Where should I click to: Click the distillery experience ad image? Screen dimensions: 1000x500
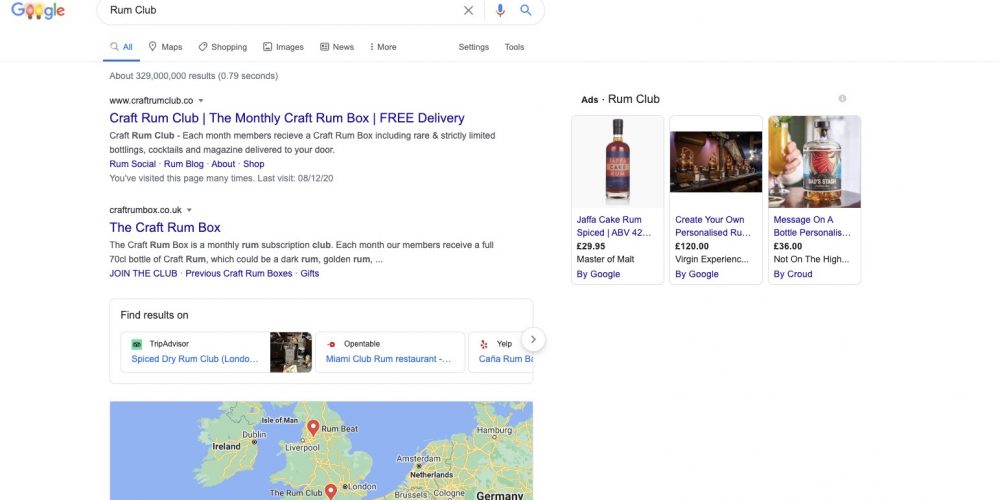716,161
